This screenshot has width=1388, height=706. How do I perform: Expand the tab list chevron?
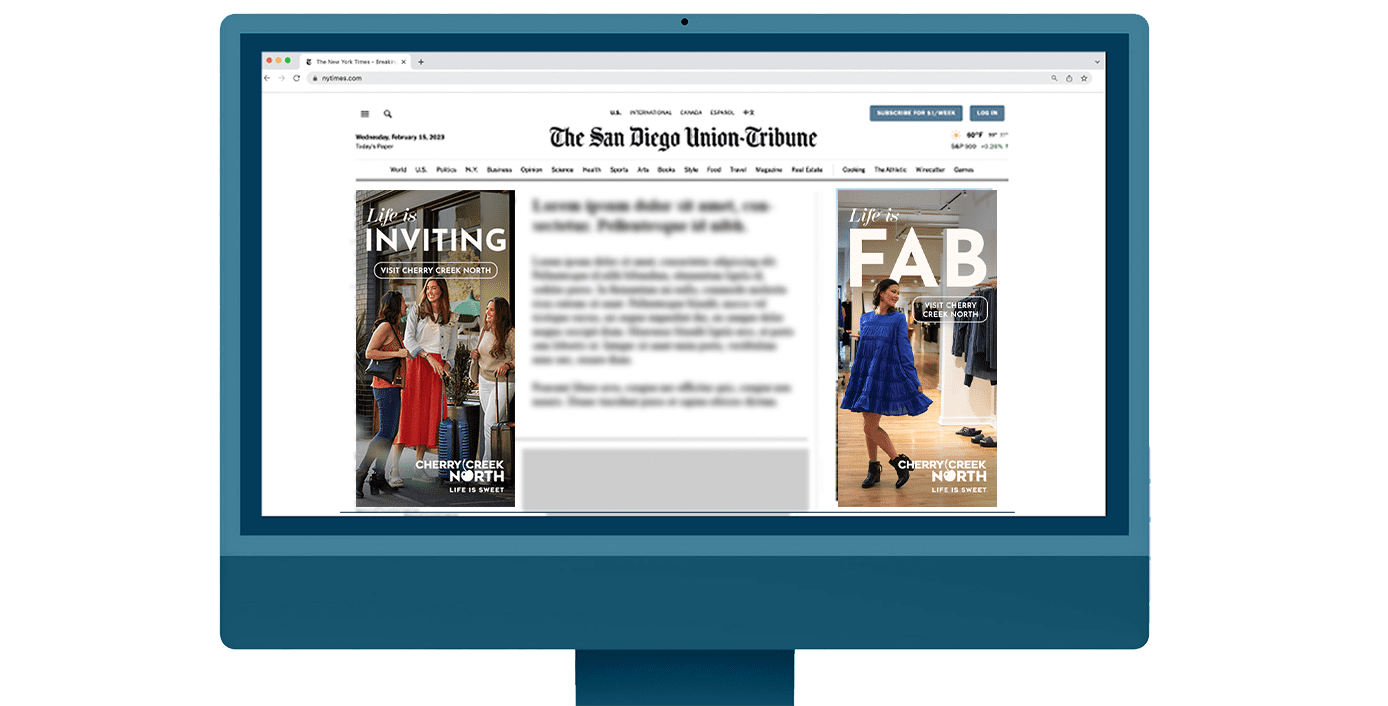pos(1097,62)
